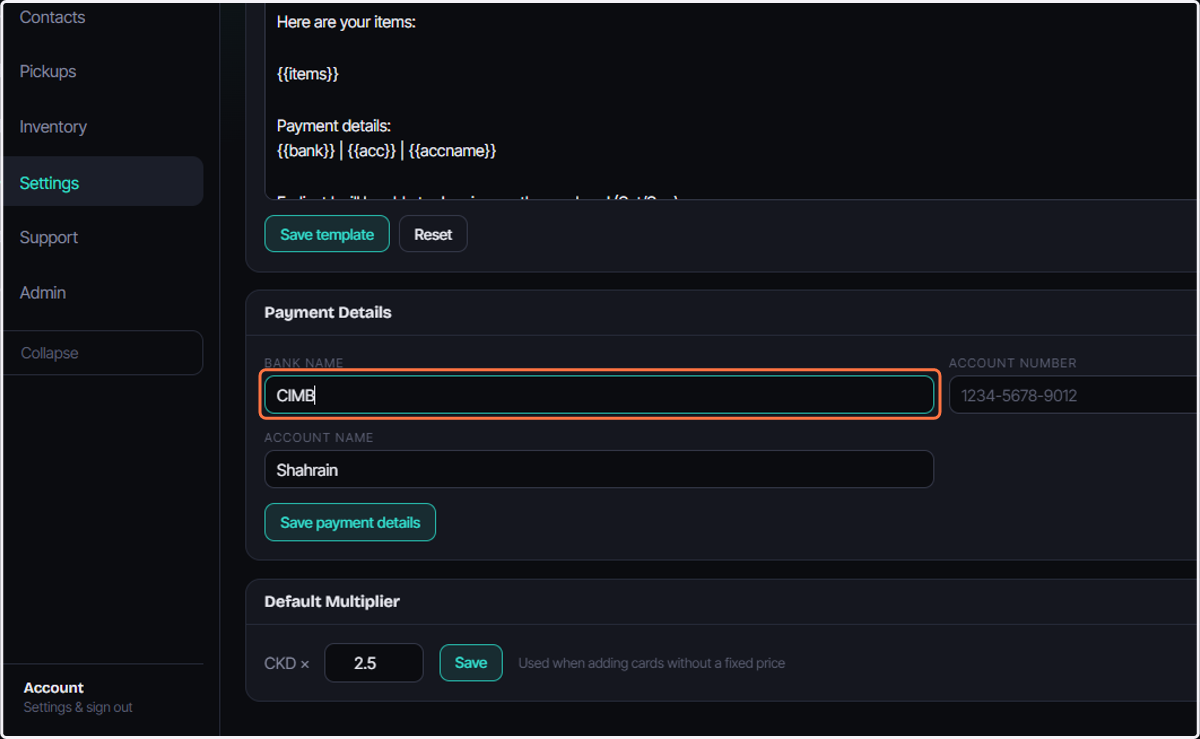The width and height of the screenshot is (1200, 739).
Task: Select the Settings sidebar item
Action: pyautogui.click(x=103, y=182)
